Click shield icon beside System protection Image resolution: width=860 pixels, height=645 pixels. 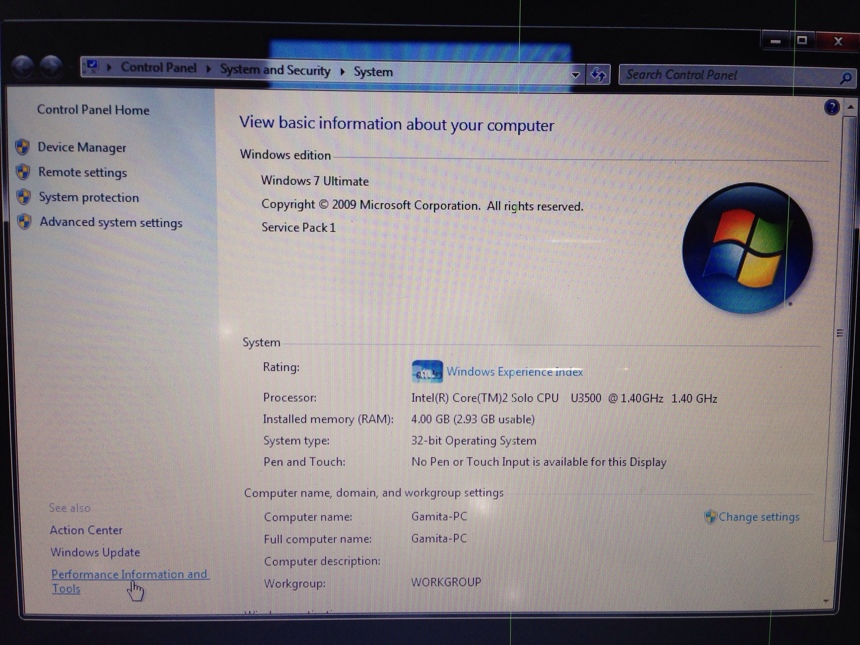(x=24, y=197)
